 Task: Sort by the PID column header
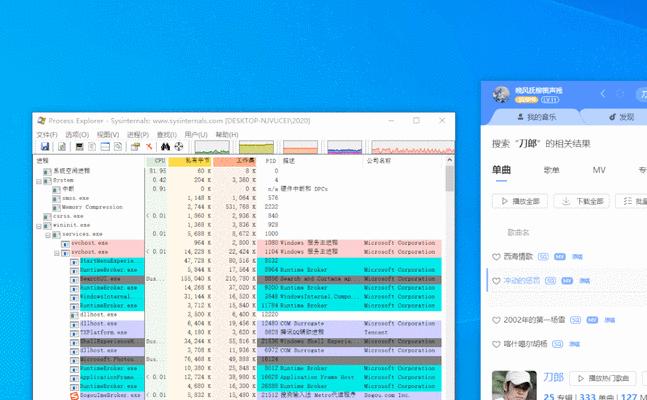[x=269, y=161]
